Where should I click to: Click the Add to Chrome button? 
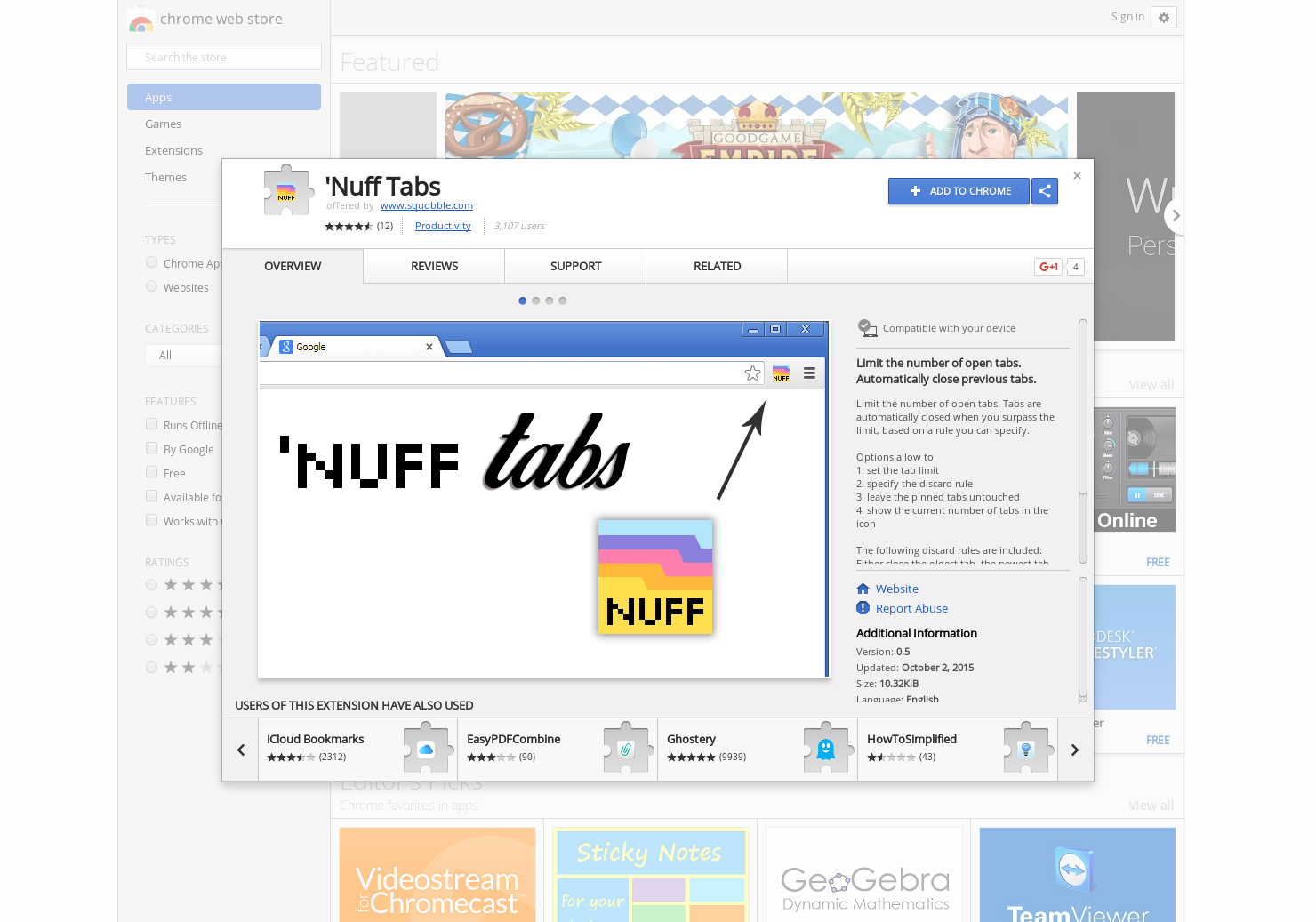[959, 191]
